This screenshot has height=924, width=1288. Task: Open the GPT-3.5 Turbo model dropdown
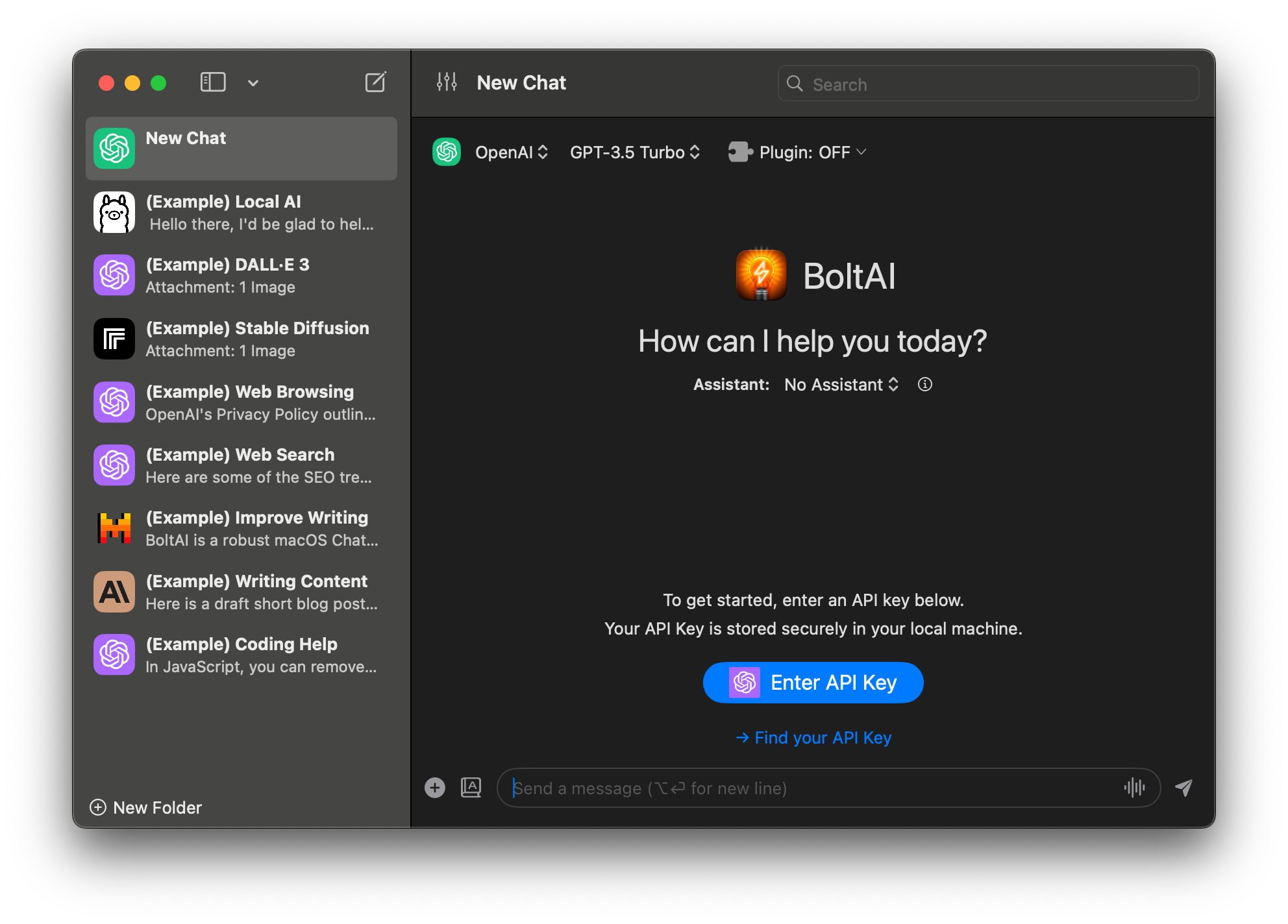coord(634,152)
